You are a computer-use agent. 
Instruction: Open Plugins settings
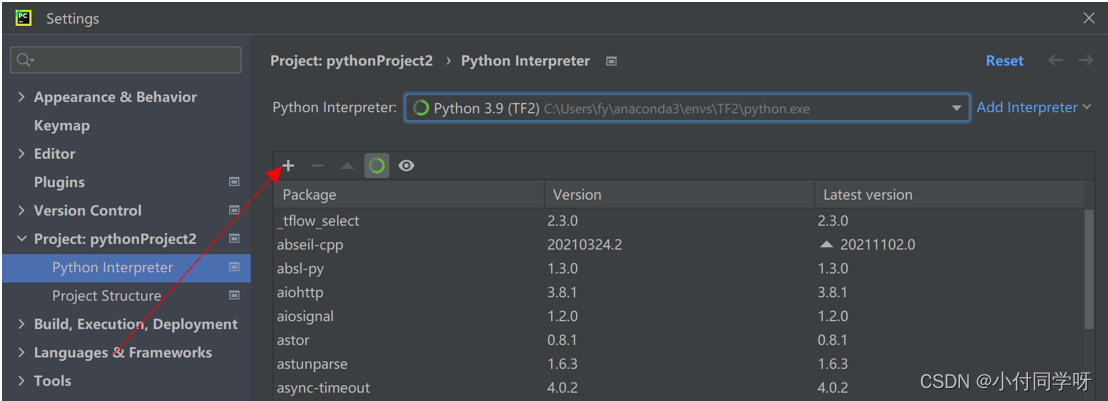tap(59, 182)
